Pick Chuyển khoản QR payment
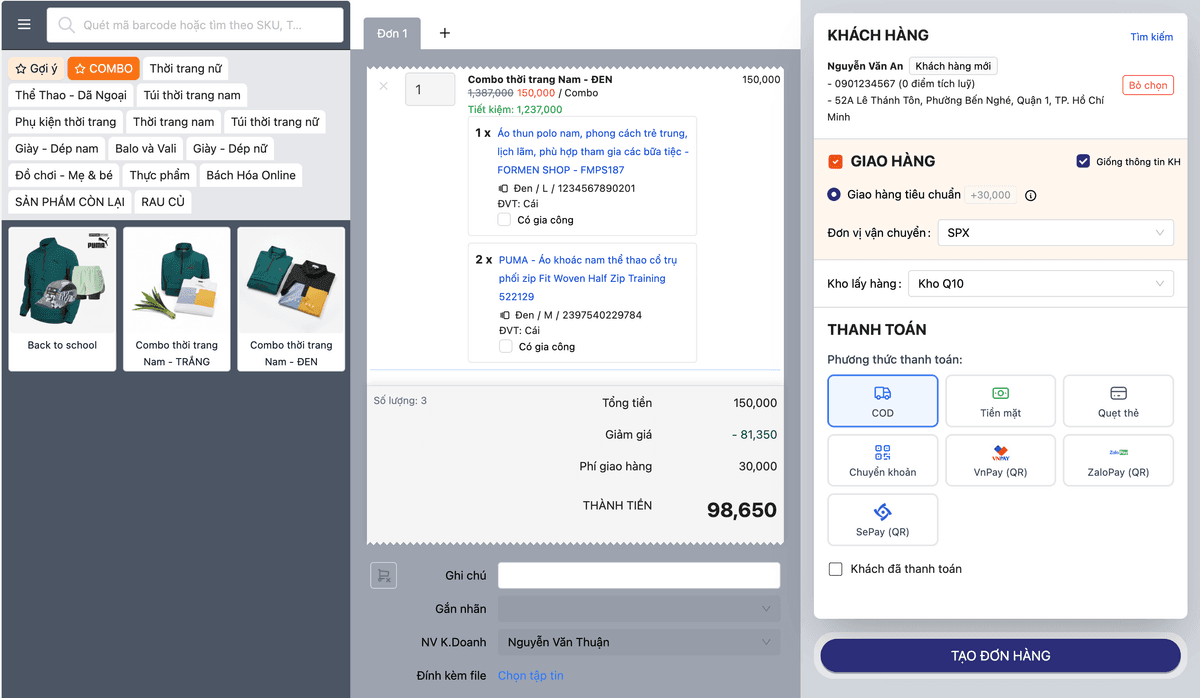Viewport: 1200px width, 698px height. 882,461
